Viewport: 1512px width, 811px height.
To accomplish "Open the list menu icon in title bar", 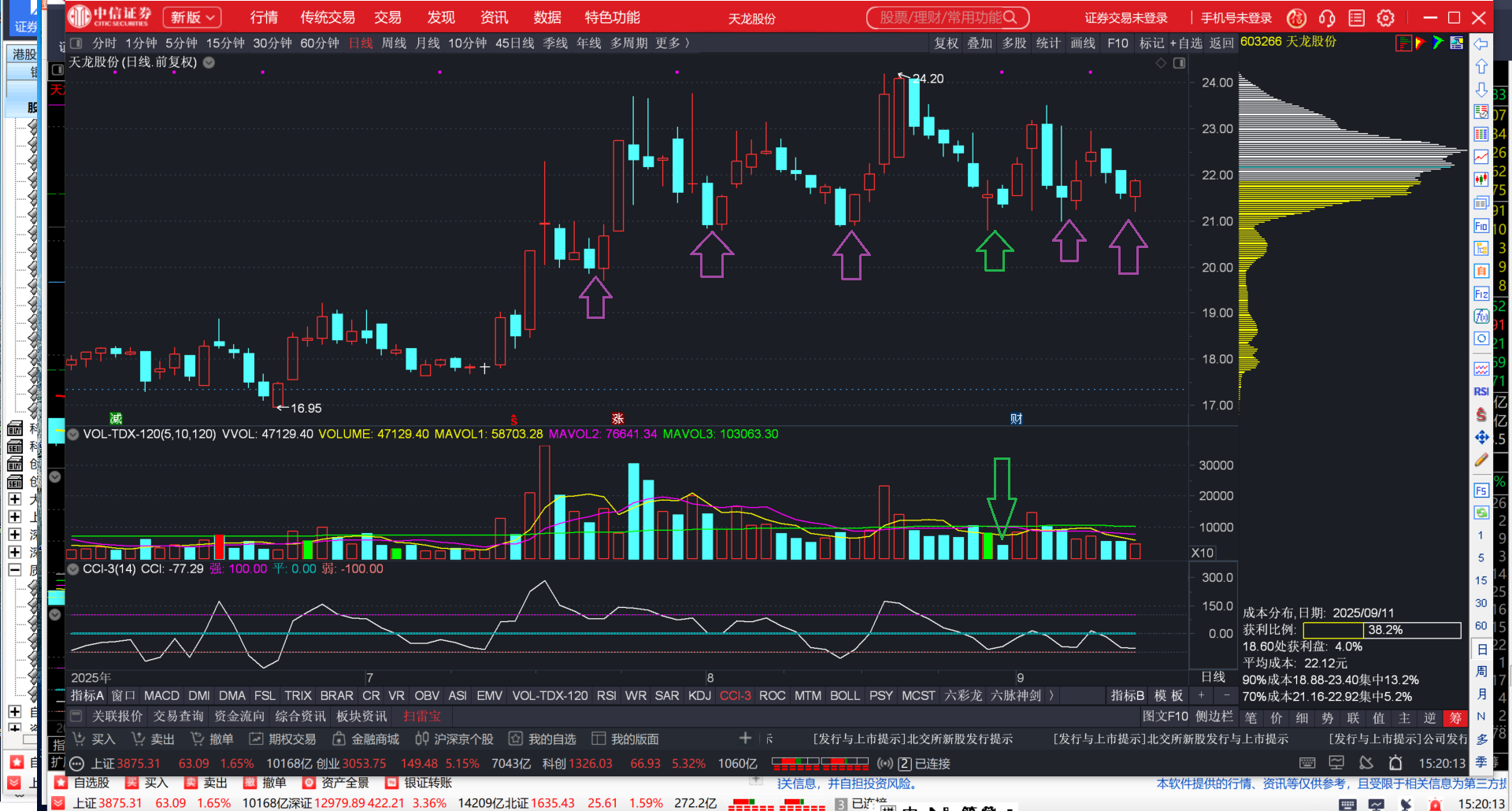I will 1356,17.
